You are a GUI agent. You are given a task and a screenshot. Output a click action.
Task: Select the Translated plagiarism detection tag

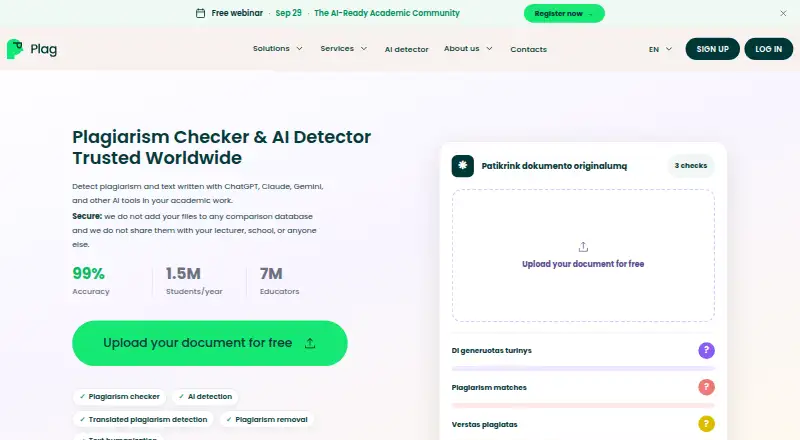(x=143, y=420)
